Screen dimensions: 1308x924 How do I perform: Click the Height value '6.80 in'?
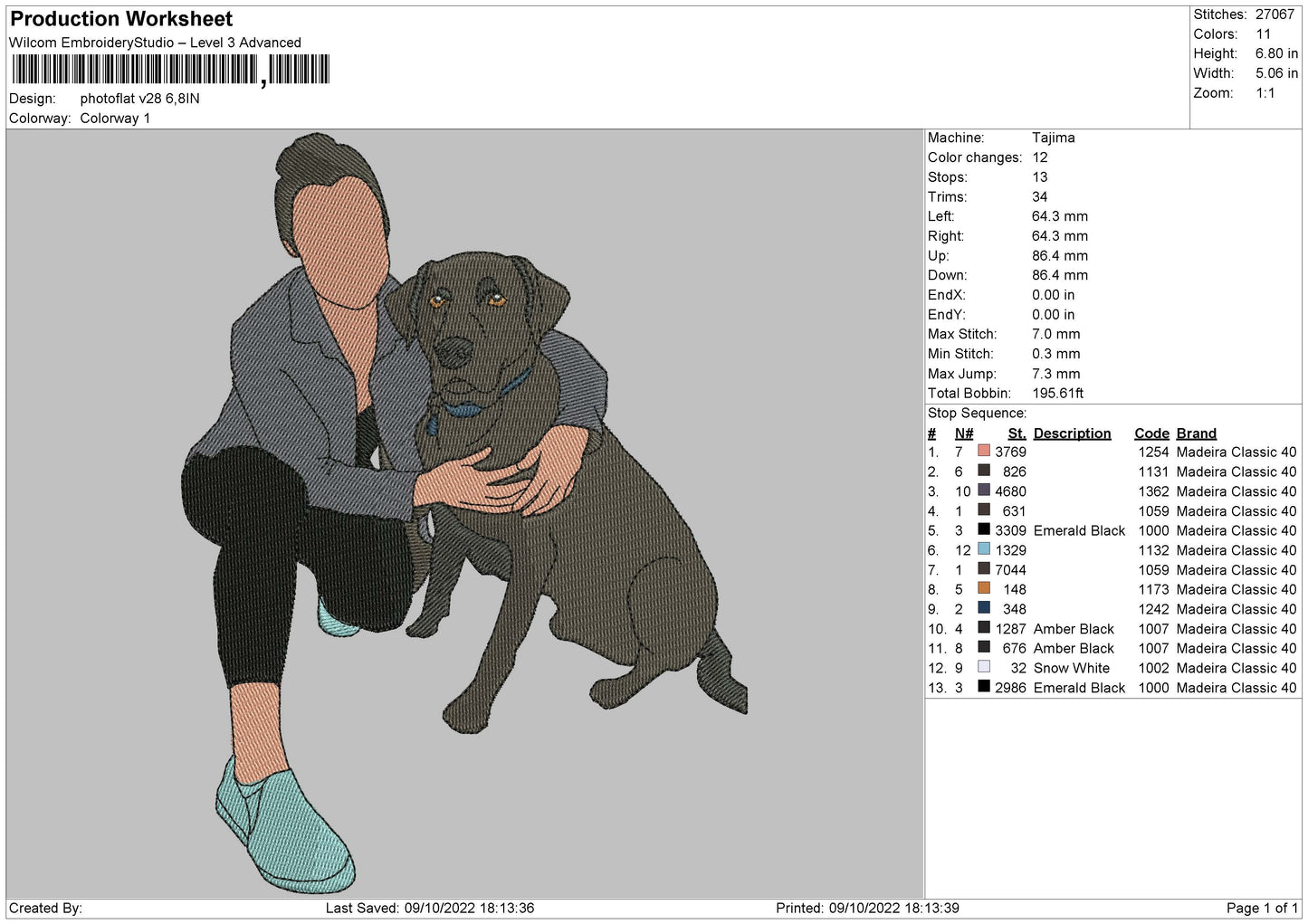(x=1276, y=53)
